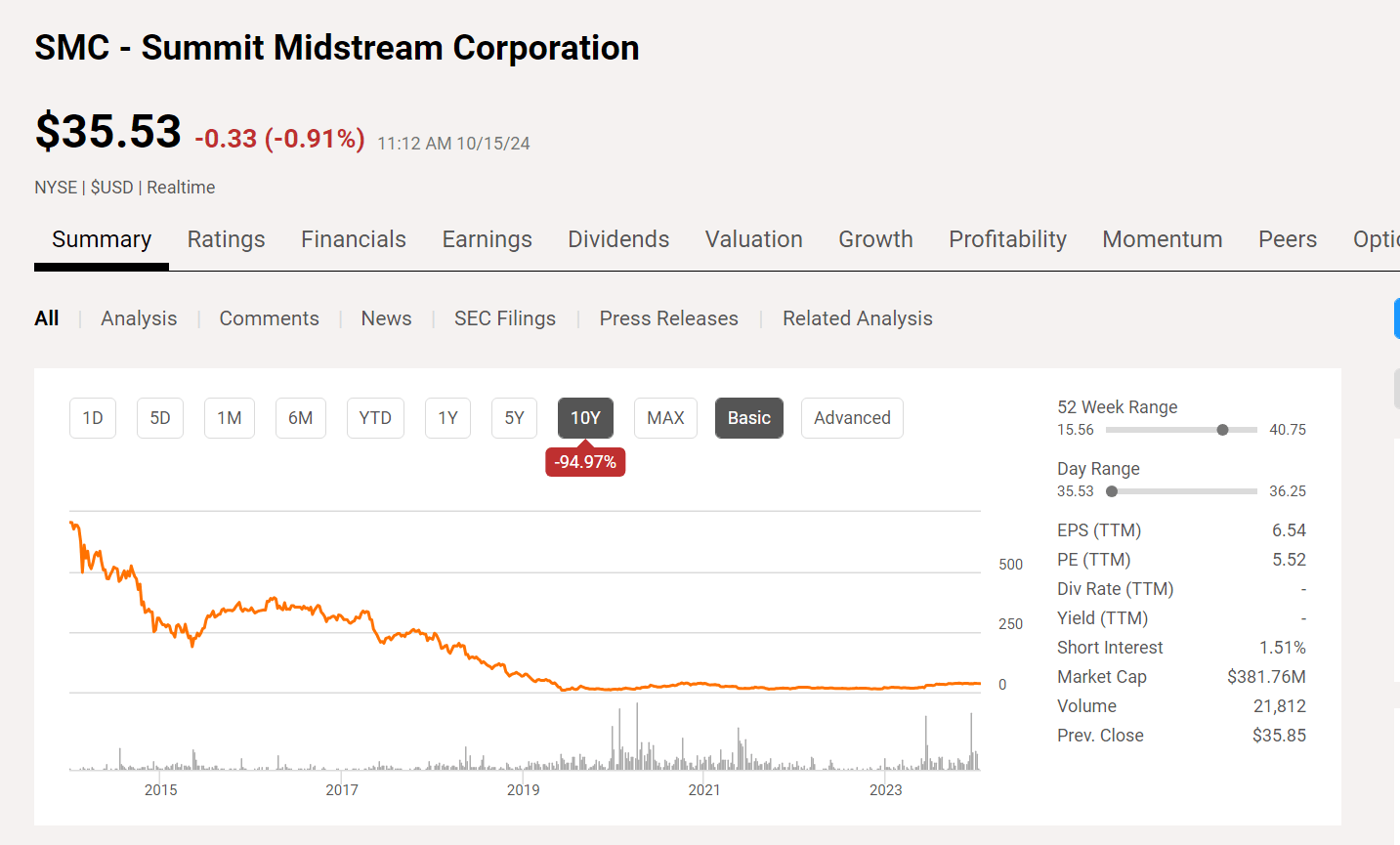Re-select the active 10Y range
Screen dimensions: 1400x845
585,417
